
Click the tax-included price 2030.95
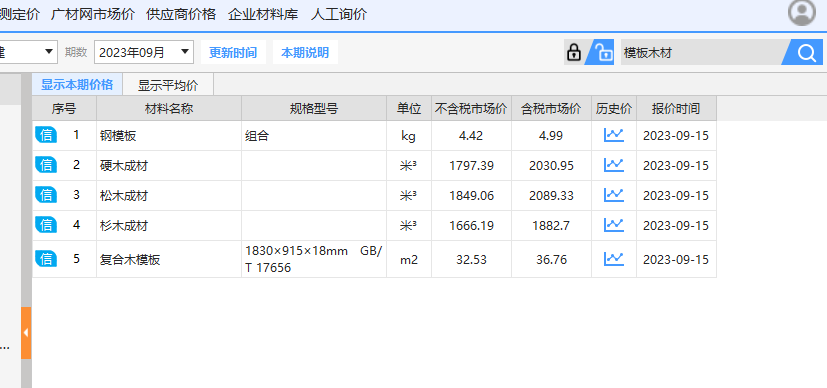point(551,166)
